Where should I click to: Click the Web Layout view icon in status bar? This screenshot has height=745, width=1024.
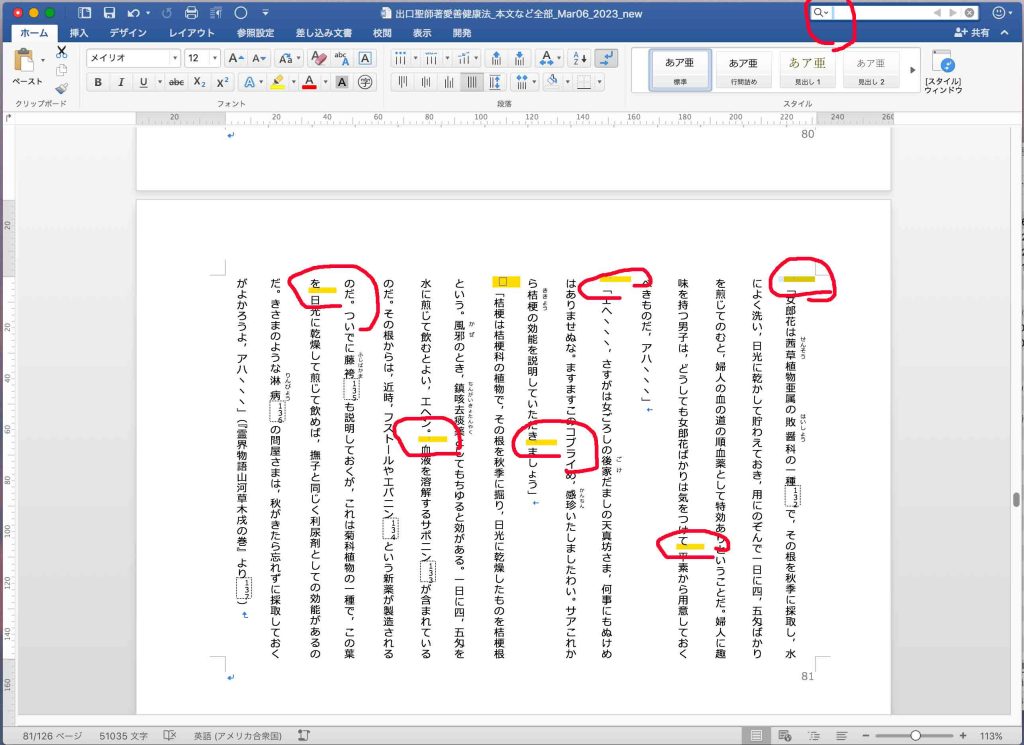click(785, 735)
